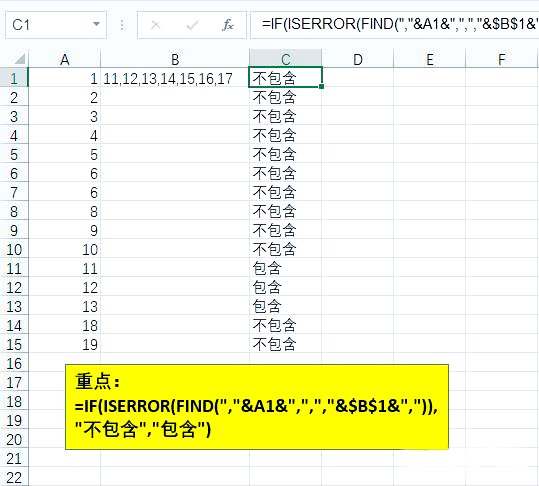Select row 13 header
Image resolution: width=539 pixels, height=486 pixels.
click(x=14, y=306)
